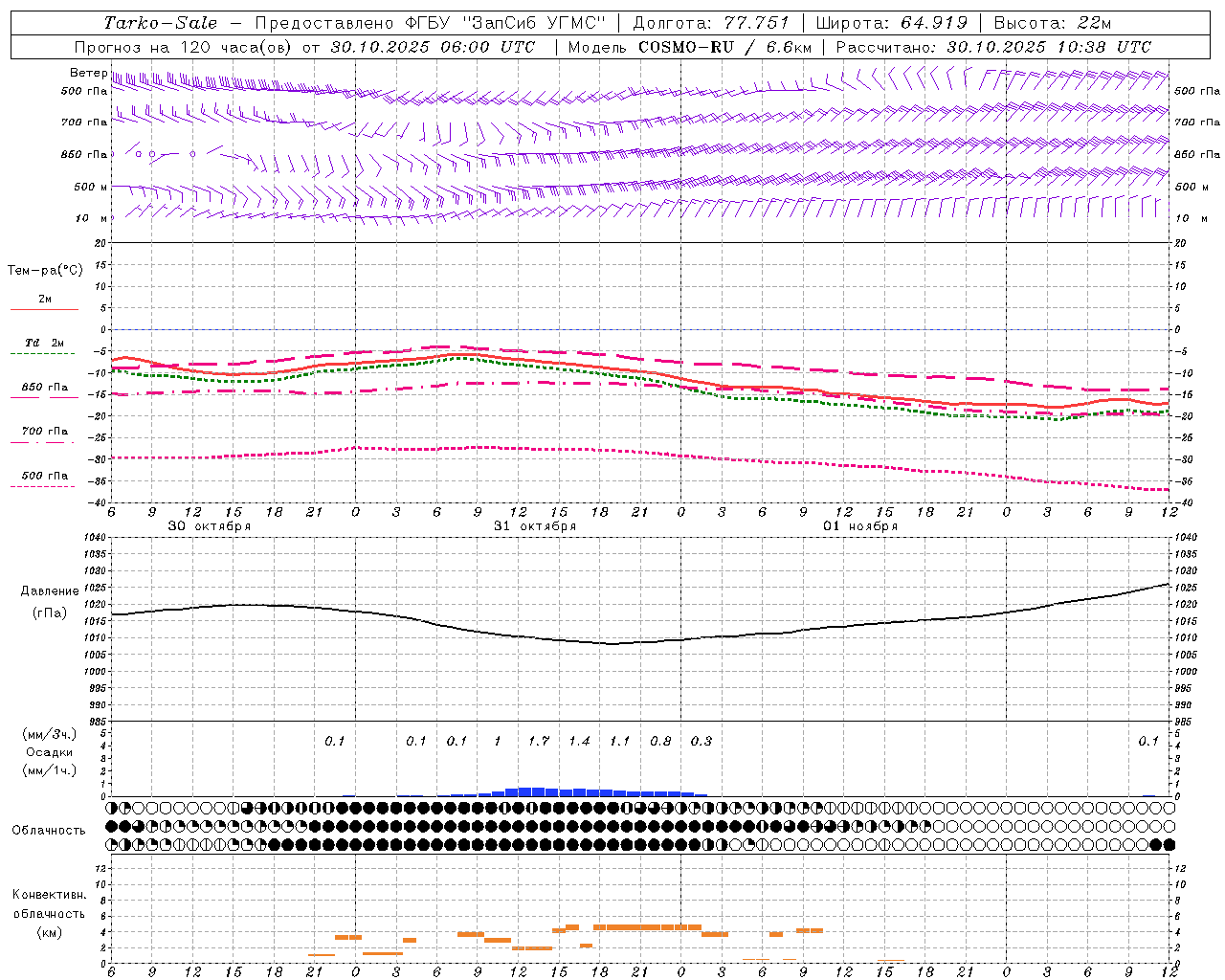Select the '1.7' precipitation value
The image size is (1225, 980).
point(539,742)
